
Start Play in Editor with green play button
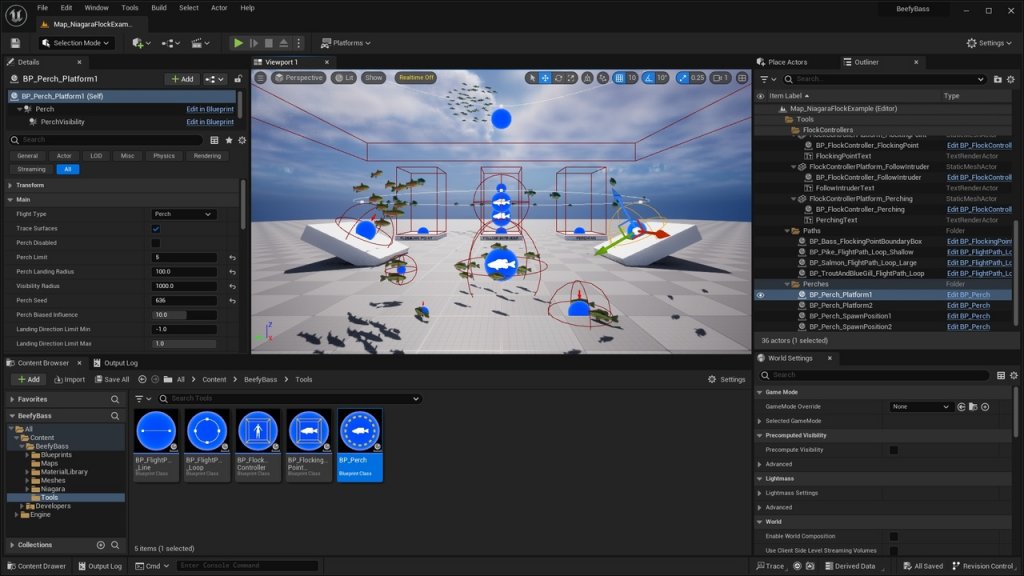coord(238,43)
